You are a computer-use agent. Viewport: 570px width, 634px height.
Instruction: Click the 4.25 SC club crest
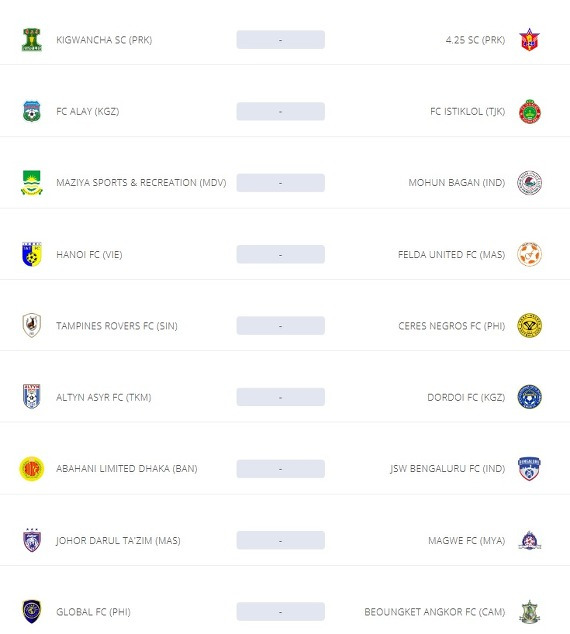(529, 40)
